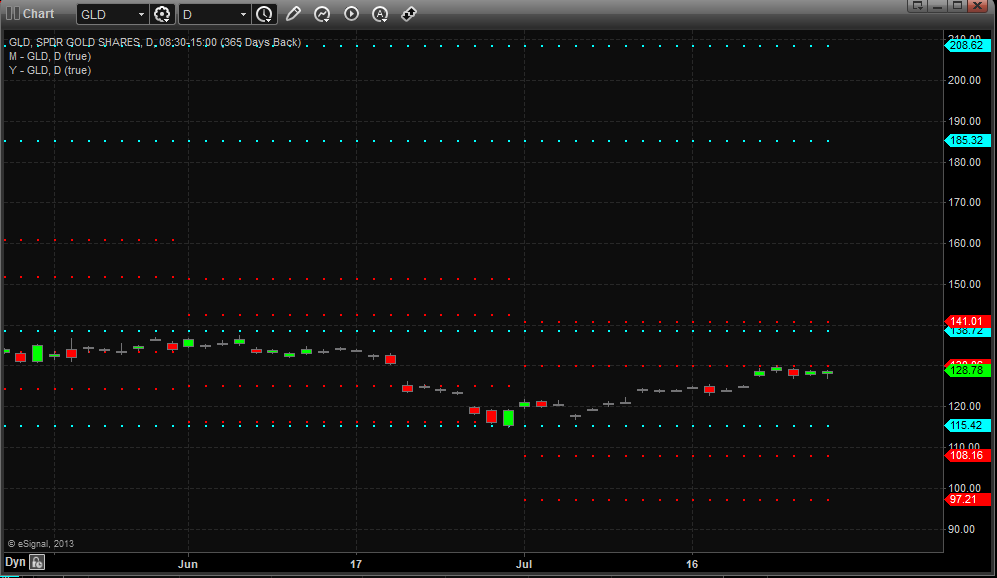Image resolution: width=997 pixels, height=578 pixels.
Task: Click the 185.32 cyan price marker
Action: coord(968,141)
